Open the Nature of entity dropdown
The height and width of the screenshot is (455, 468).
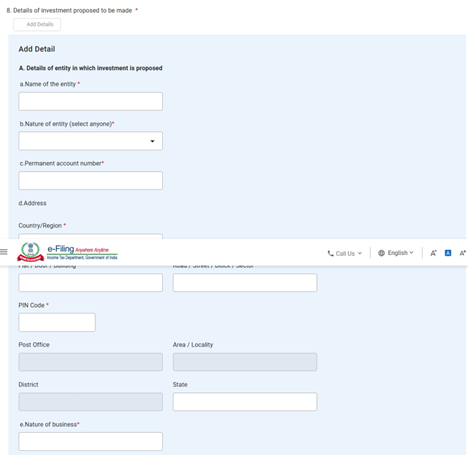[x=90, y=141]
